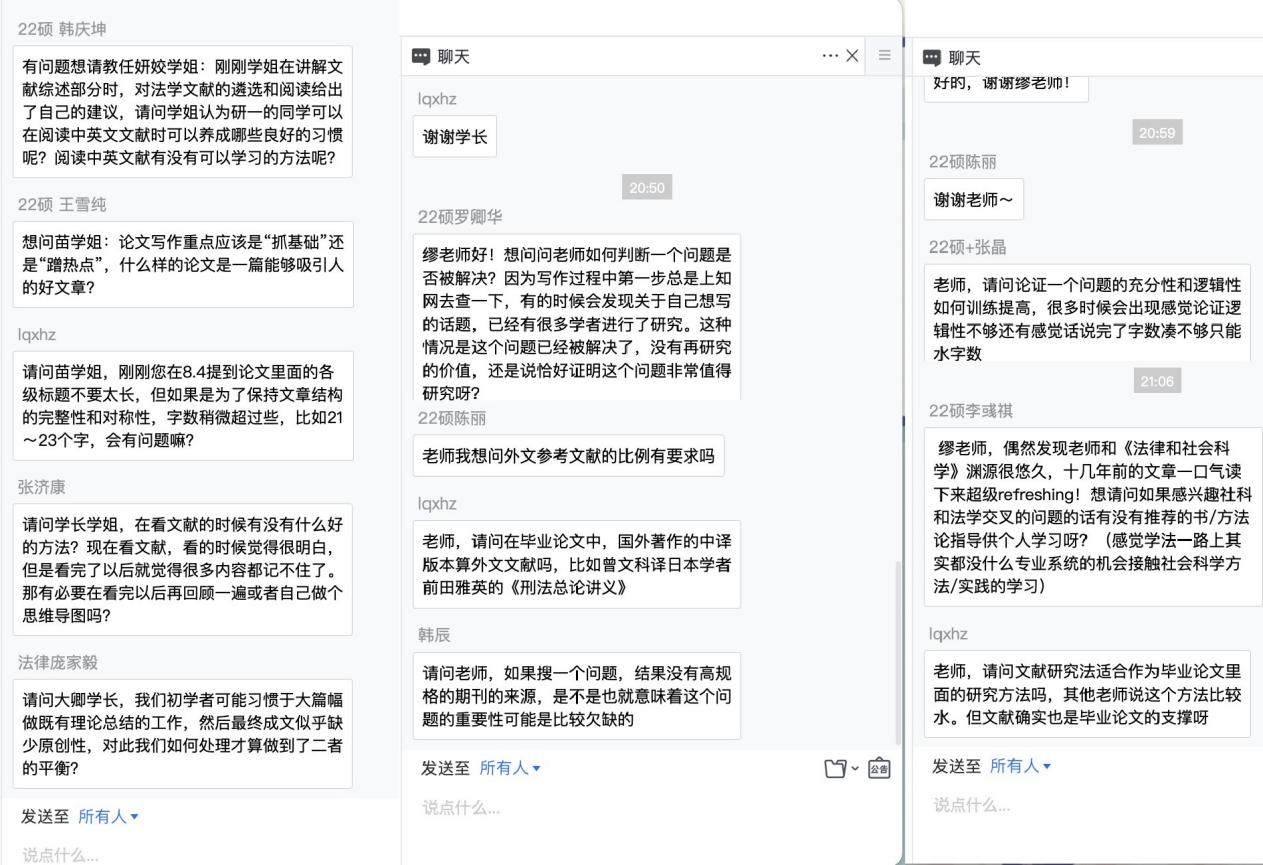This screenshot has height=865, width=1263.
Task: Open the more options (···) menu in middle chat header
Action: point(830,57)
